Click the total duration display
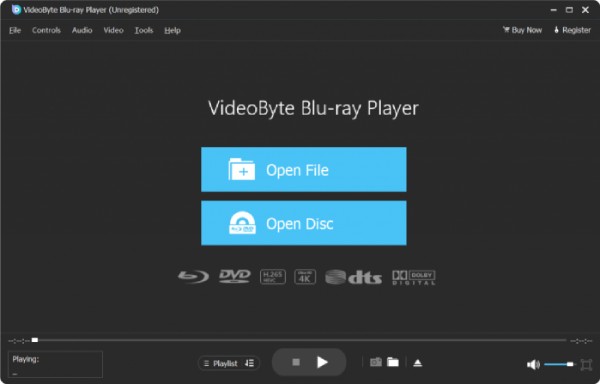 pyautogui.click(x=581, y=341)
